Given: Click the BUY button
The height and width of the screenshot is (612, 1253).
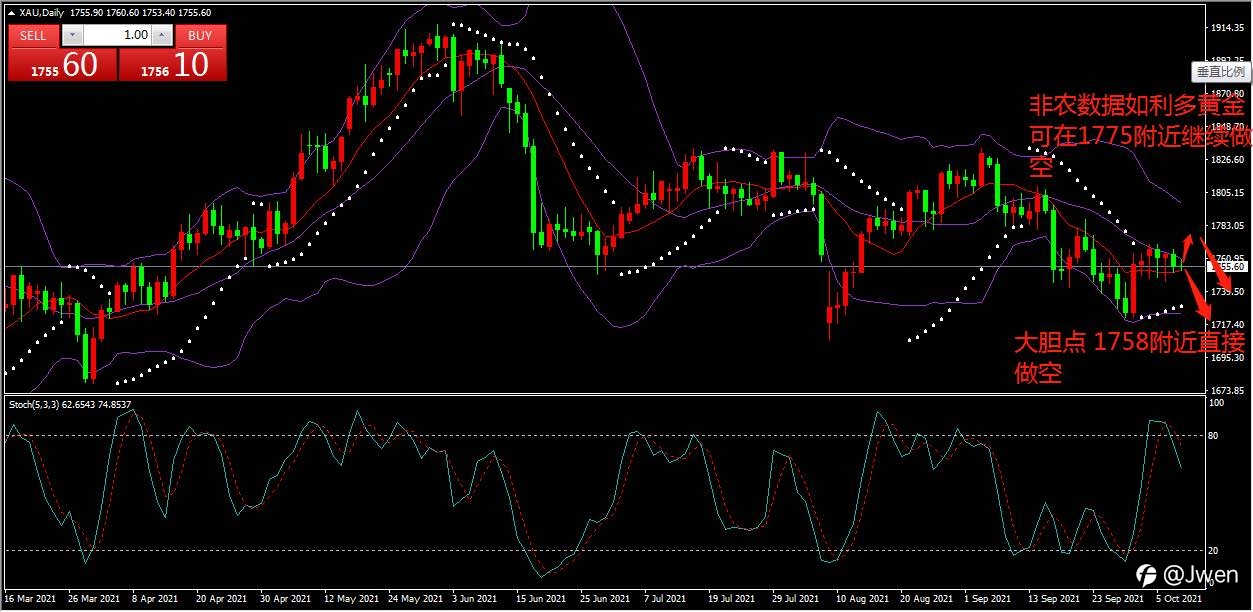Looking at the screenshot, I should pyautogui.click(x=200, y=36).
